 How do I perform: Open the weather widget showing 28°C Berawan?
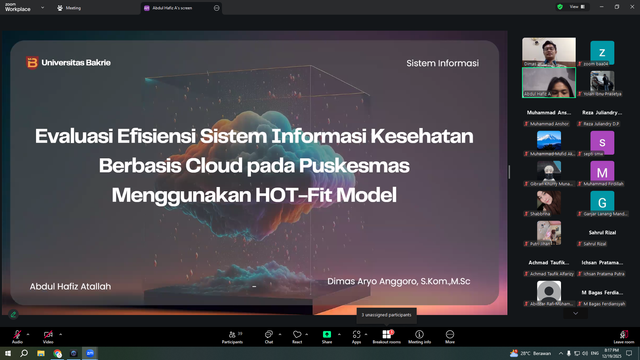point(531,353)
